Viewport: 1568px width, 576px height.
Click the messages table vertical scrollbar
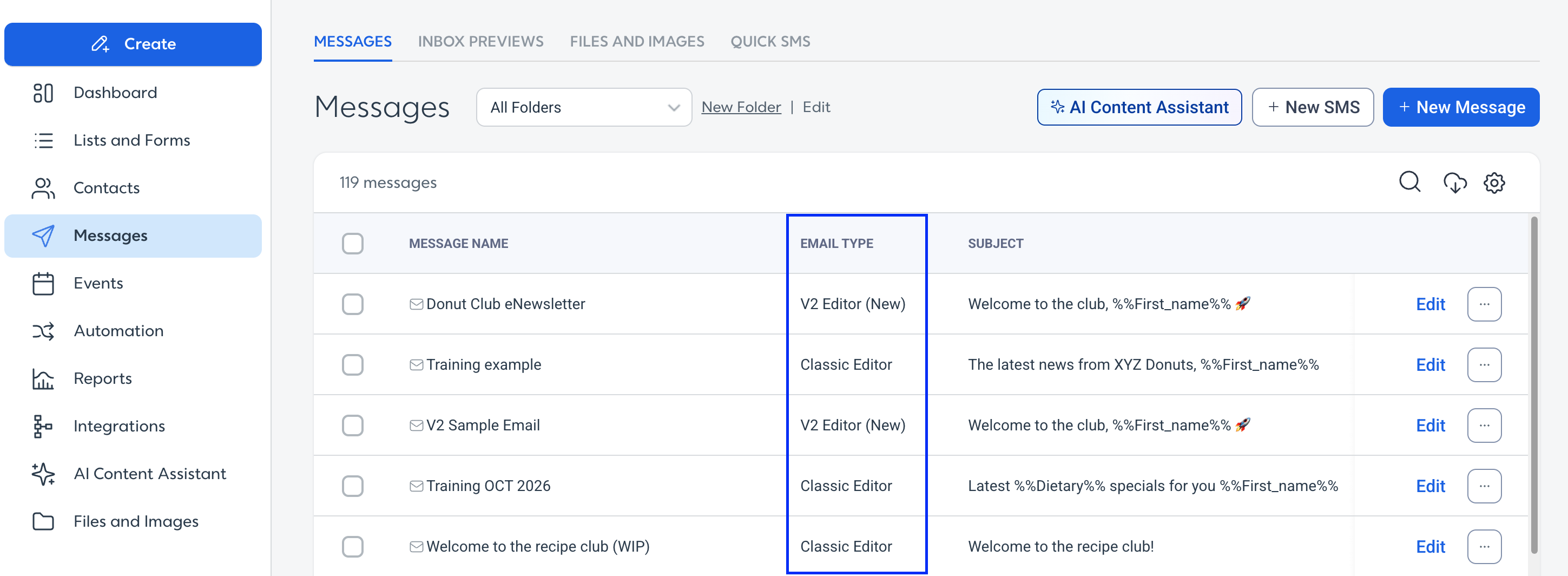[1534, 385]
